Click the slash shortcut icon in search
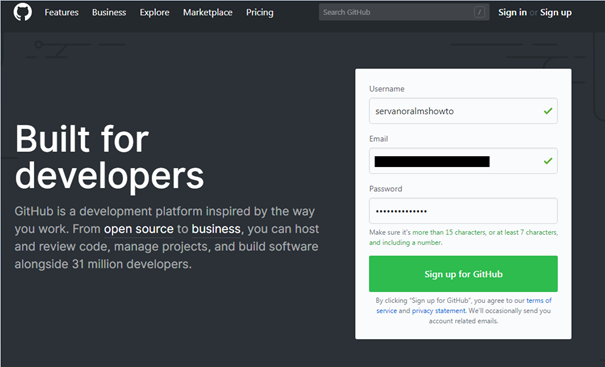 479,12
